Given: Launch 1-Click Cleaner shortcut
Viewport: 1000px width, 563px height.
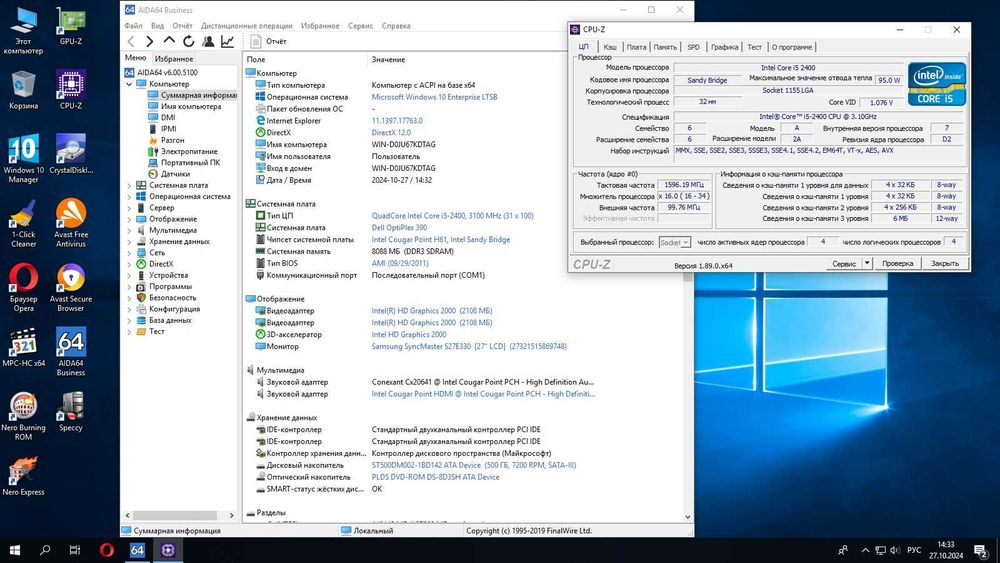Looking at the screenshot, I should [24, 223].
